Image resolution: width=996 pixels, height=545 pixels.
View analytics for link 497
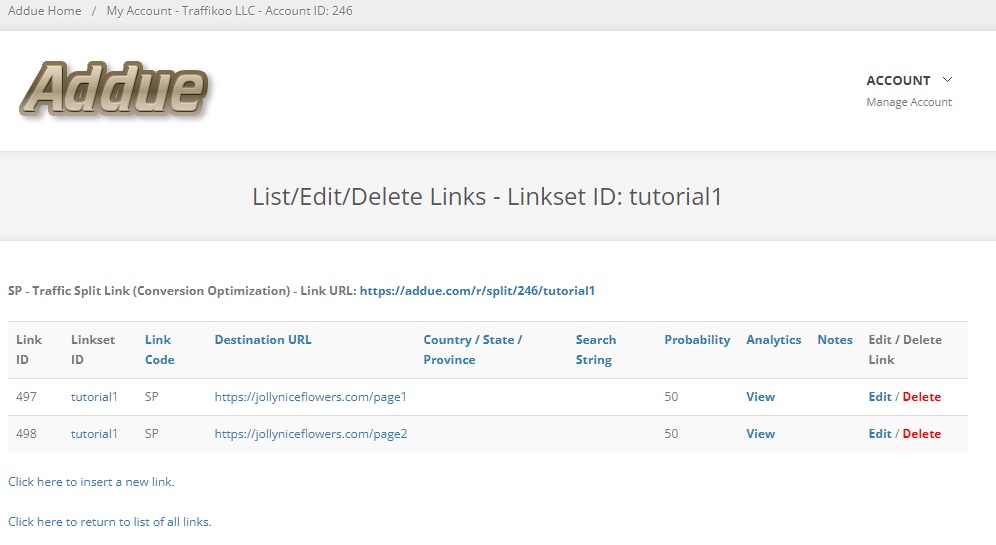pos(760,397)
